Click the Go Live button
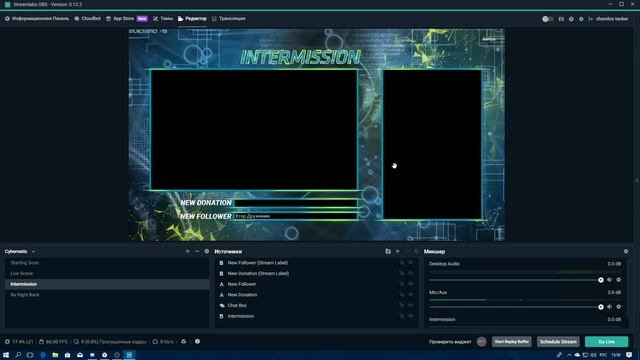Viewport: 640px width, 360px height. click(607, 342)
